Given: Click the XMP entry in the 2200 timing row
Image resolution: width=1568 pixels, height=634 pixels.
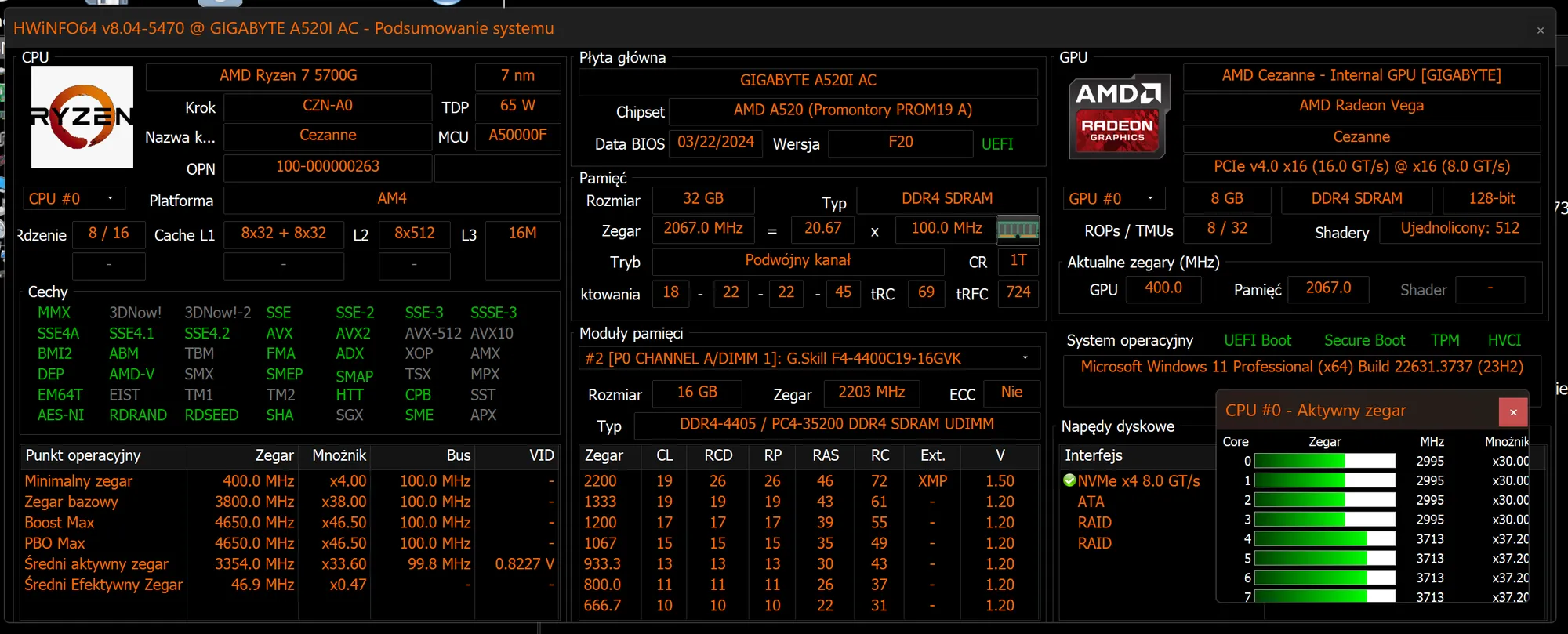Looking at the screenshot, I should point(933,481).
